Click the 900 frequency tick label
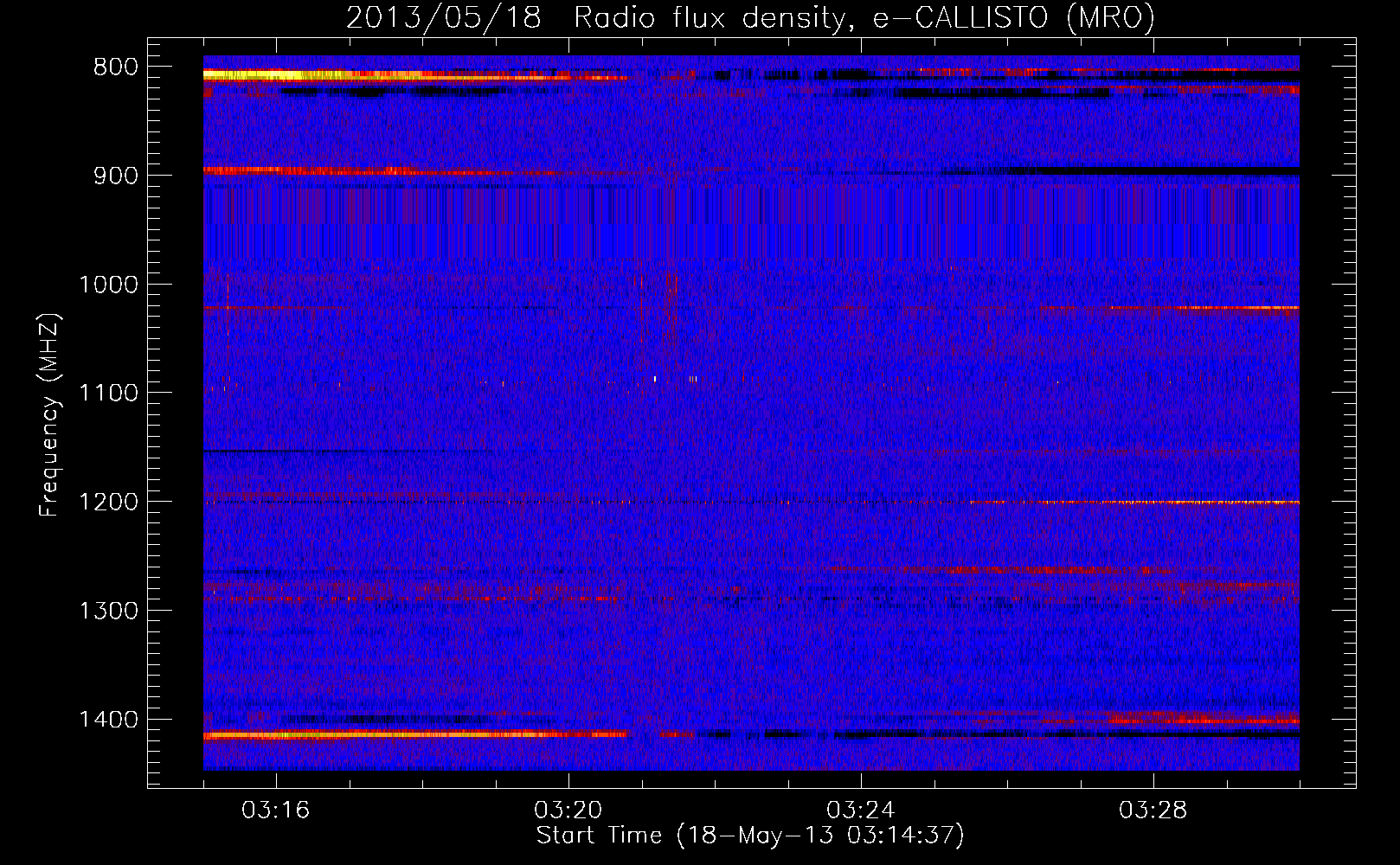 (x=115, y=176)
